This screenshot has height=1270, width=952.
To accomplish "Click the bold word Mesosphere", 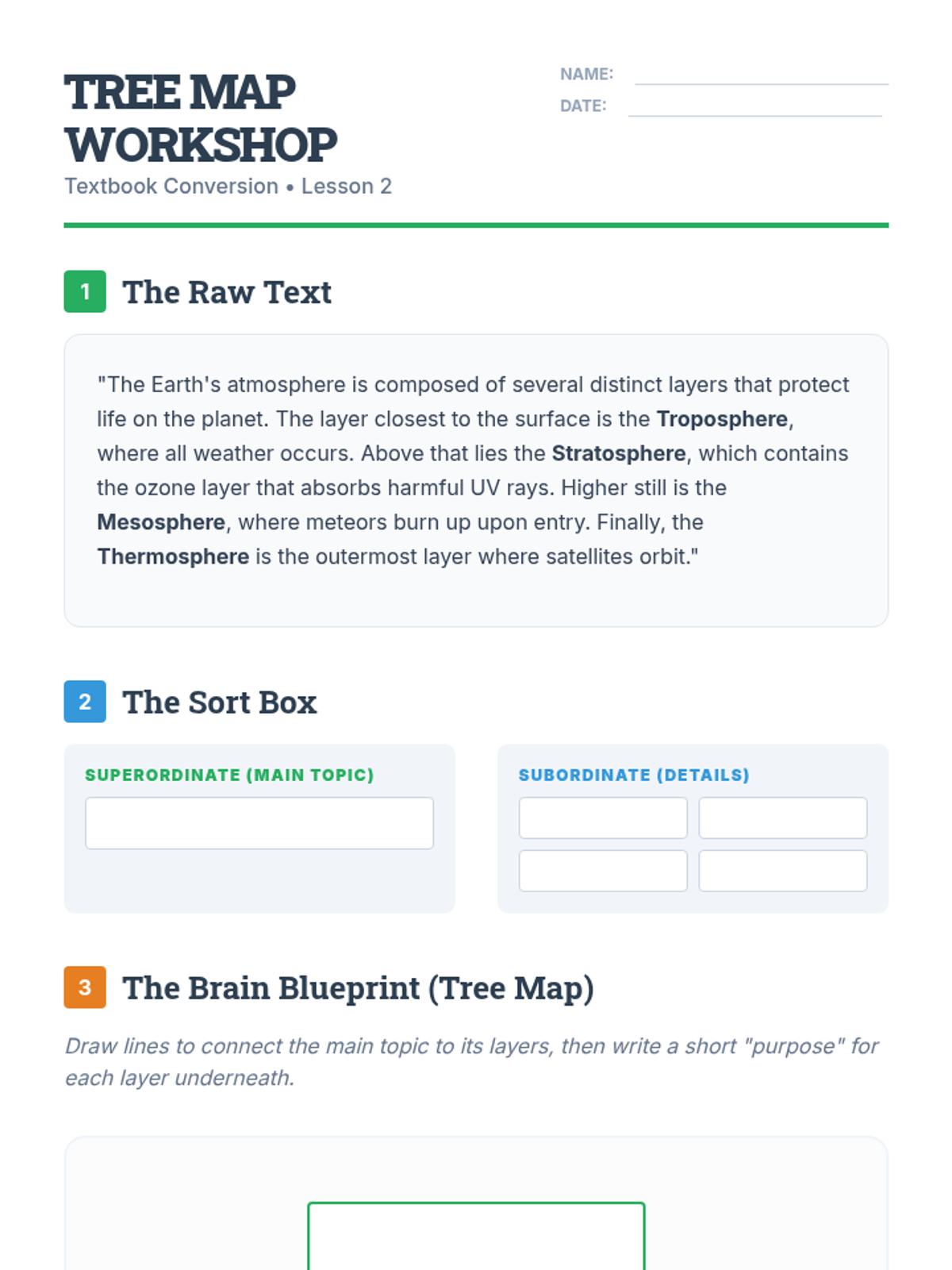I will pyautogui.click(x=161, y=522).
